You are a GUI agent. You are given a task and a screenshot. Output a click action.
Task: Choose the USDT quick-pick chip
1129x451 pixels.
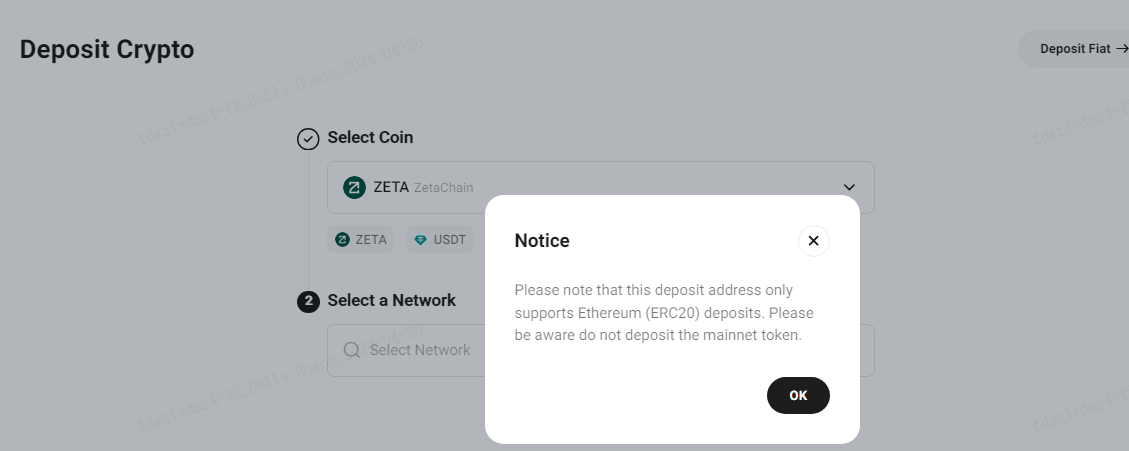coord(440,239)
